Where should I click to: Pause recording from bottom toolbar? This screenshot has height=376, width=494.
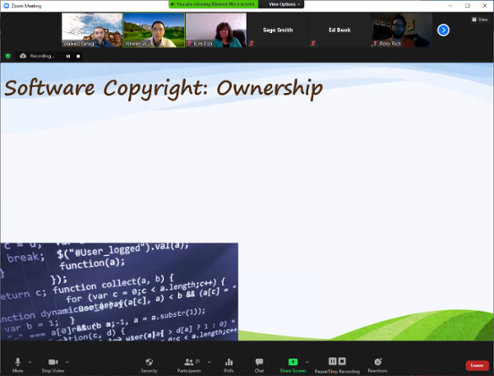pyautogui.click(x=332, y=361)
